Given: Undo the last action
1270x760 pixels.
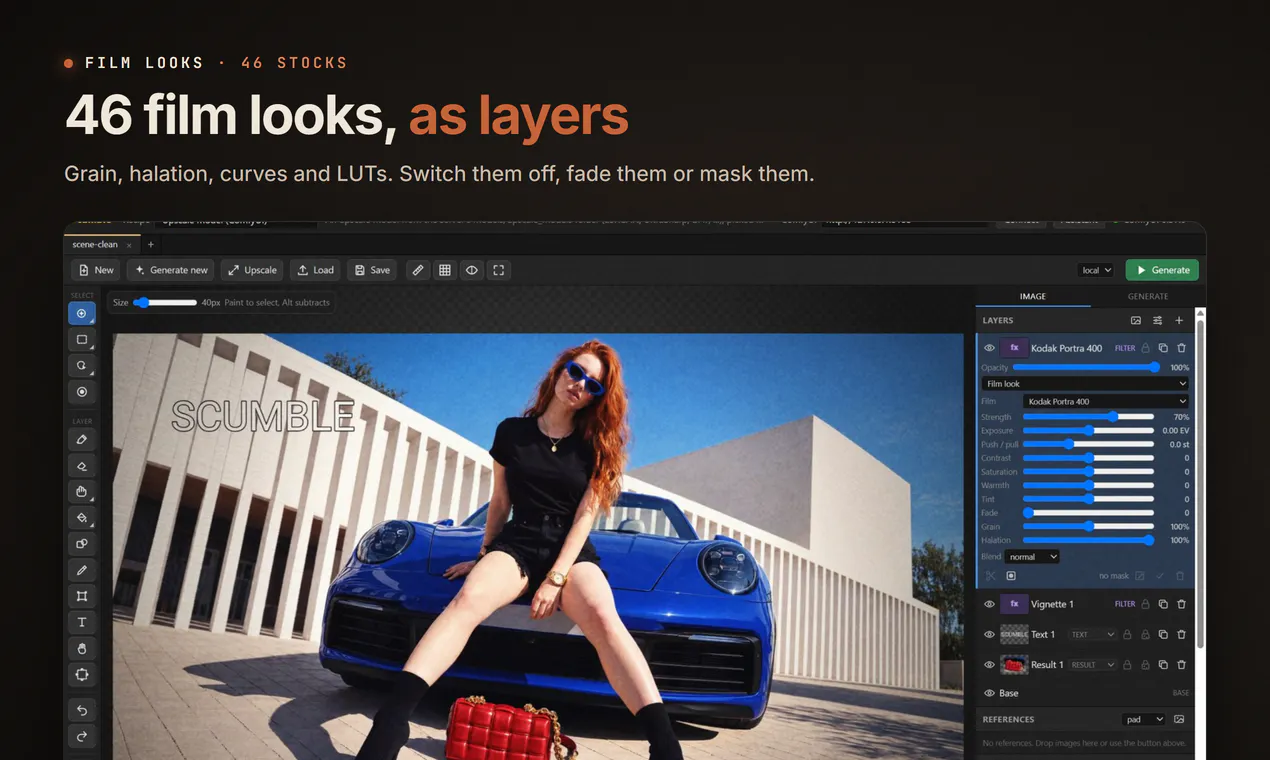Looking at the screenshot, I should pos(82,710).
